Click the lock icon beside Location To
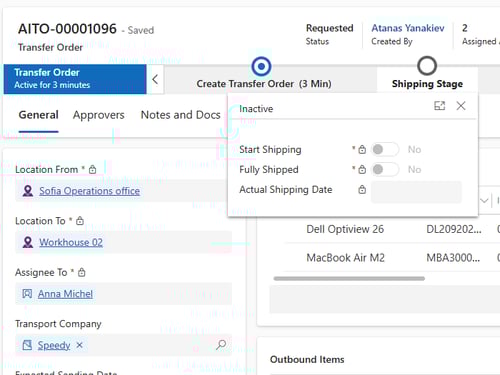 click(x=80, y=221)
